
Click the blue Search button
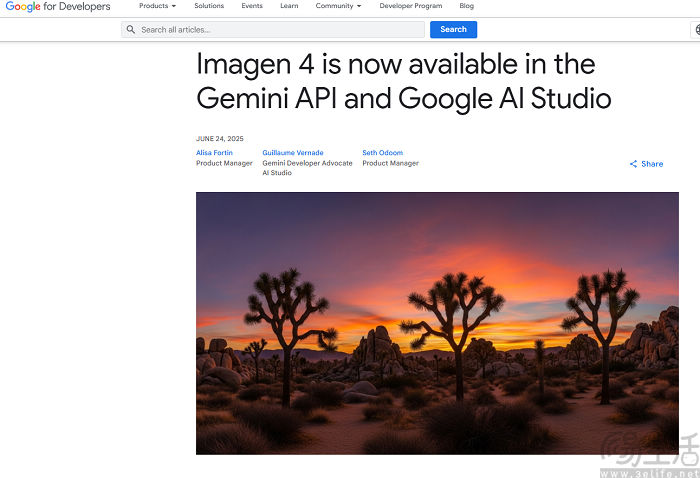tap(454, 29)
